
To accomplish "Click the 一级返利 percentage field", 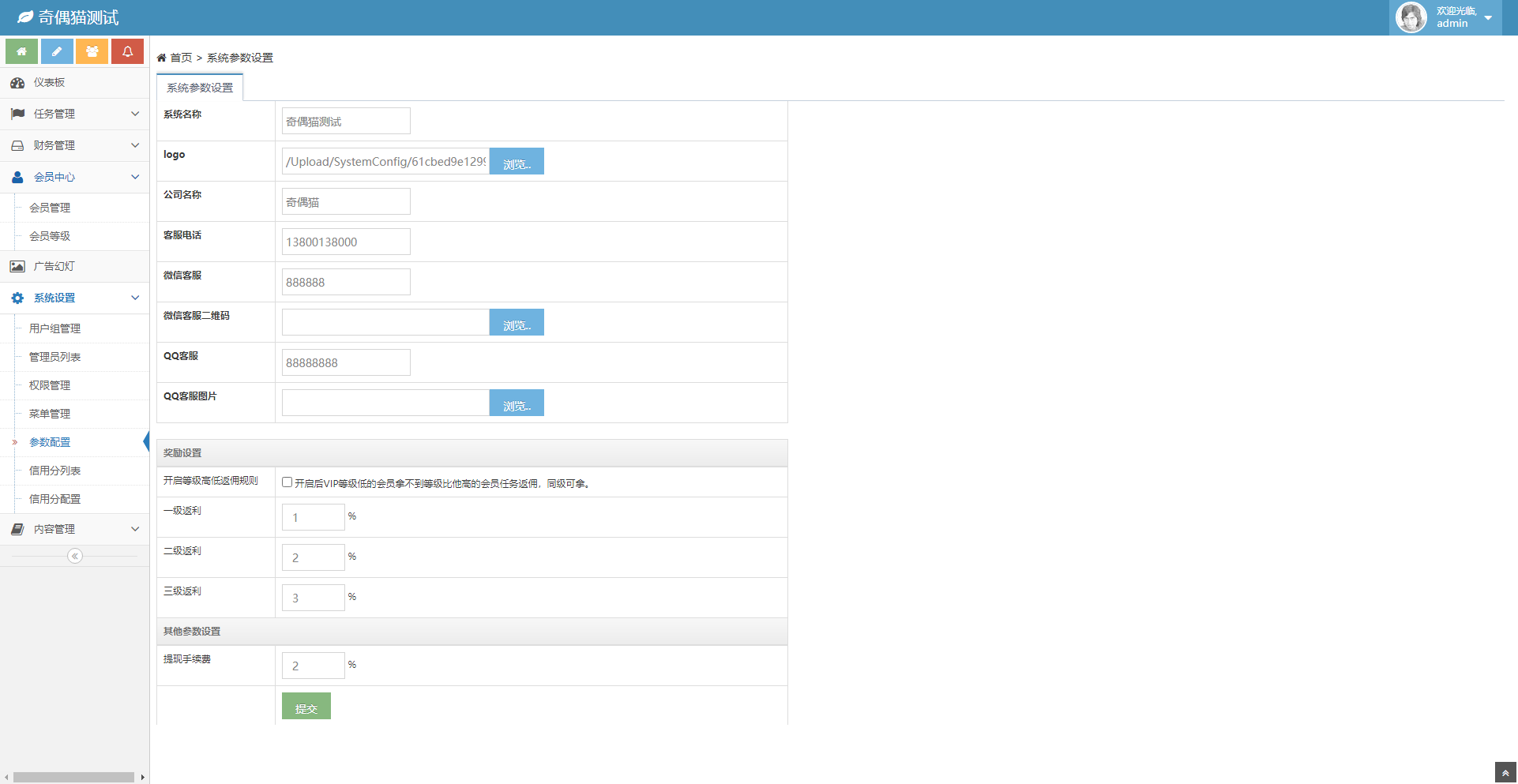I will click(314, 517).
